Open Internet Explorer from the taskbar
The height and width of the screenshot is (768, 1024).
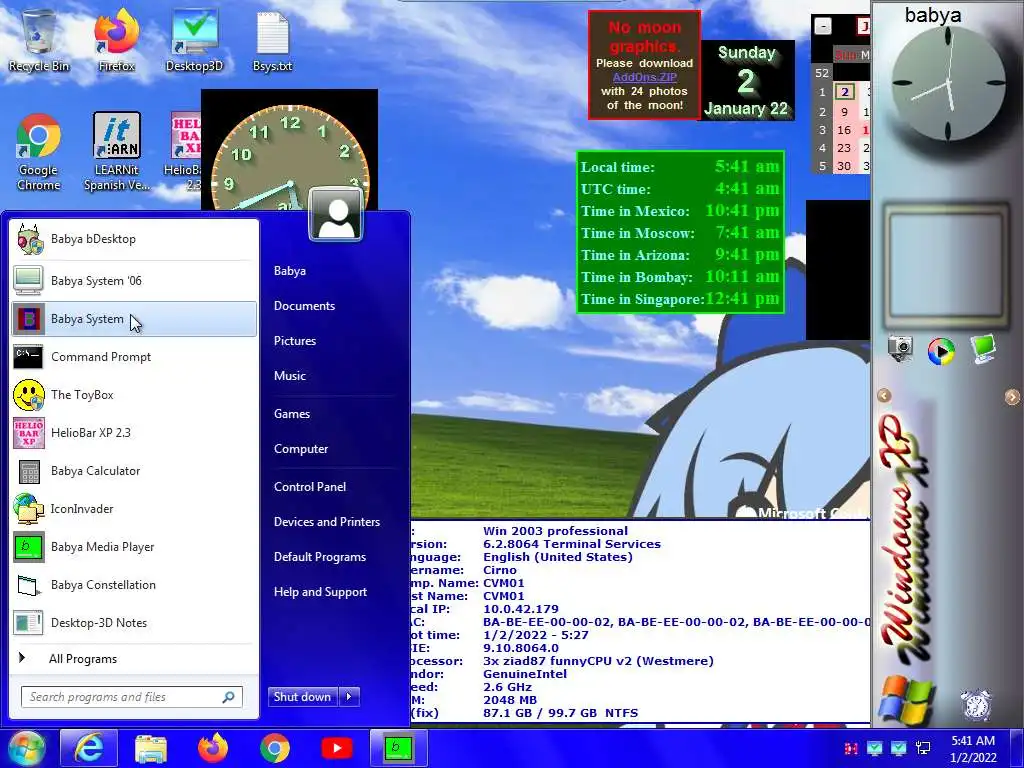click(x=89, y=748)
